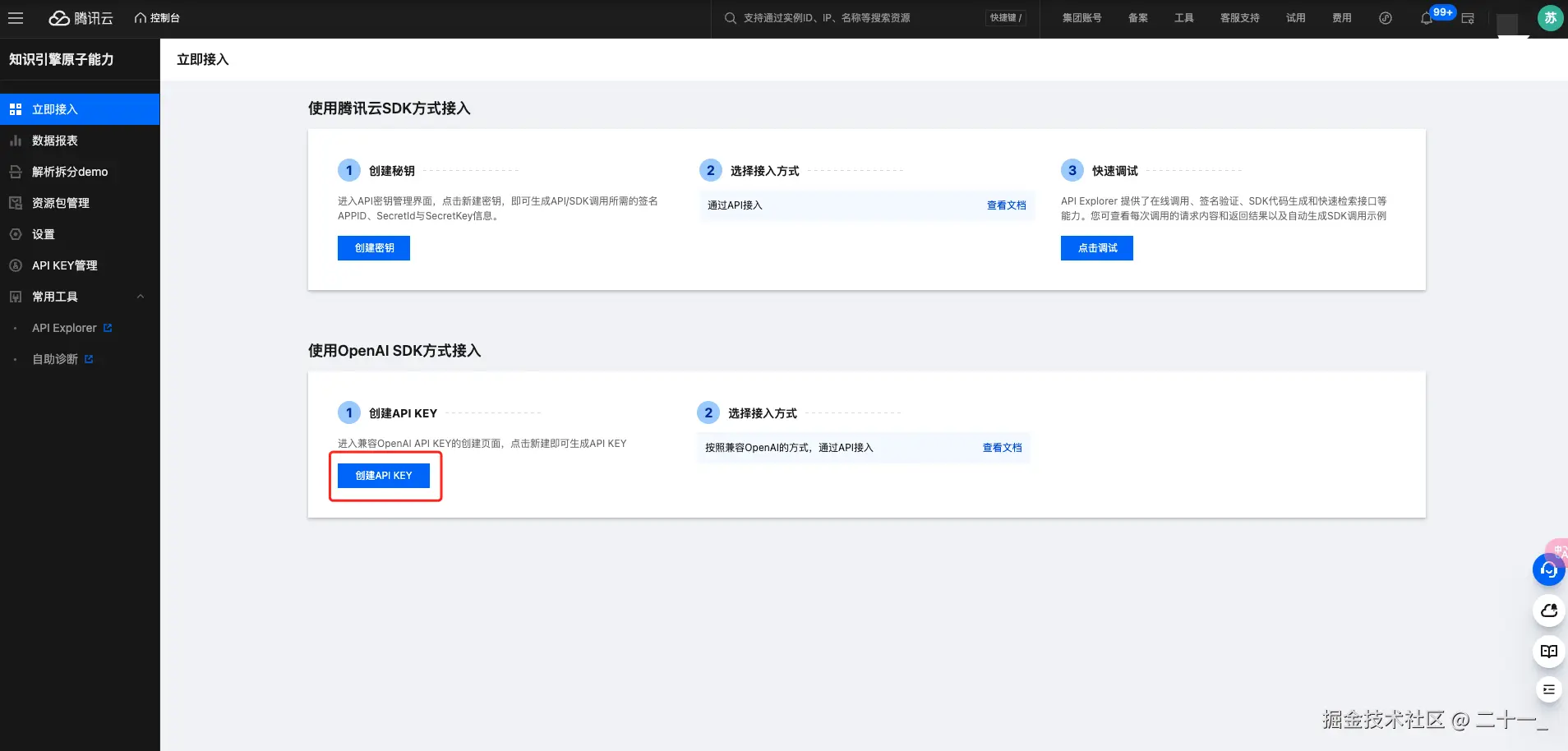Image resolution: width=1568 pixels, height=751 pixels.
Task: Open the 备案 menu
Action: point(1137,18)
